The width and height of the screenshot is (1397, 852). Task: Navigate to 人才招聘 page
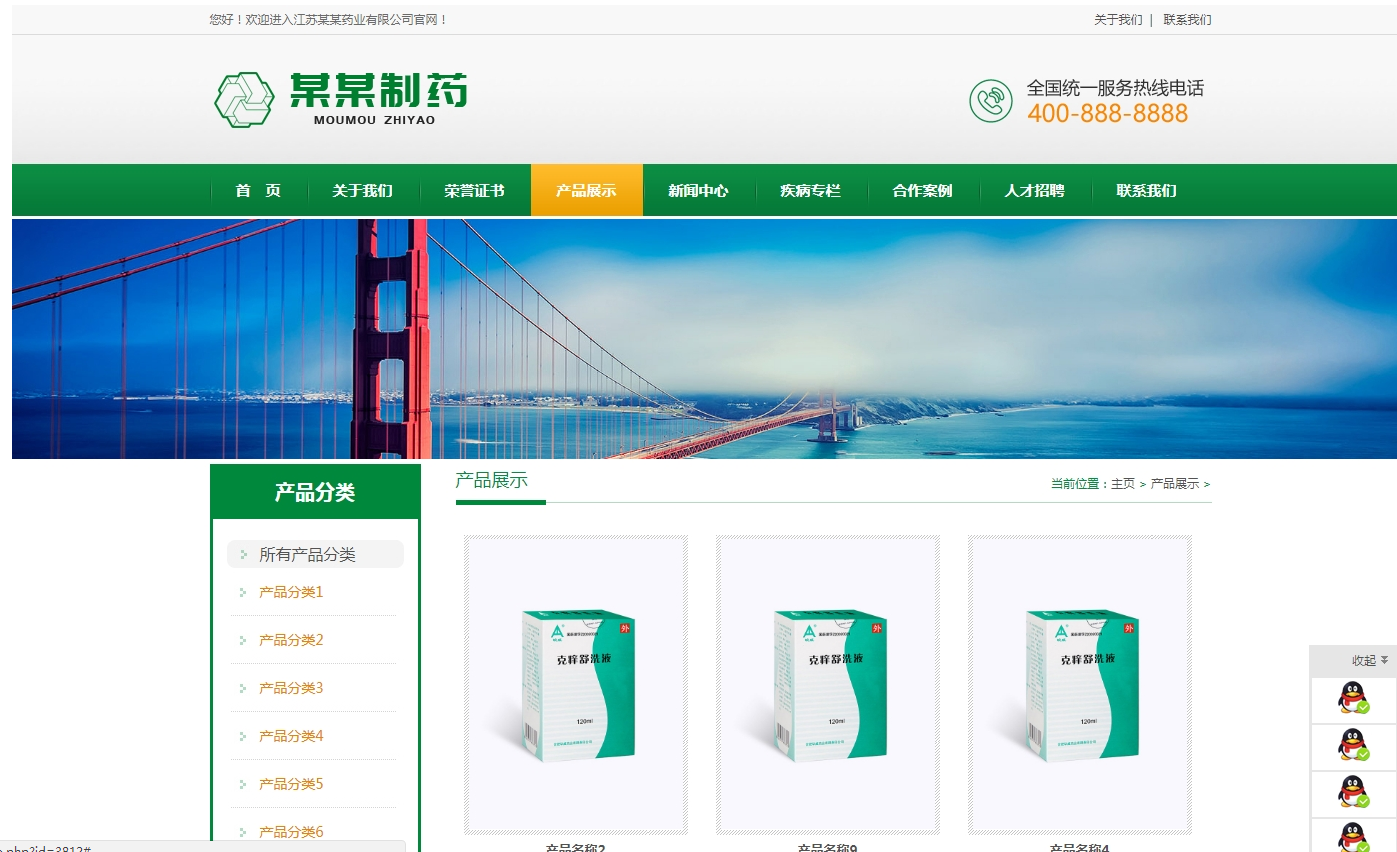[x=1034, y=191]
